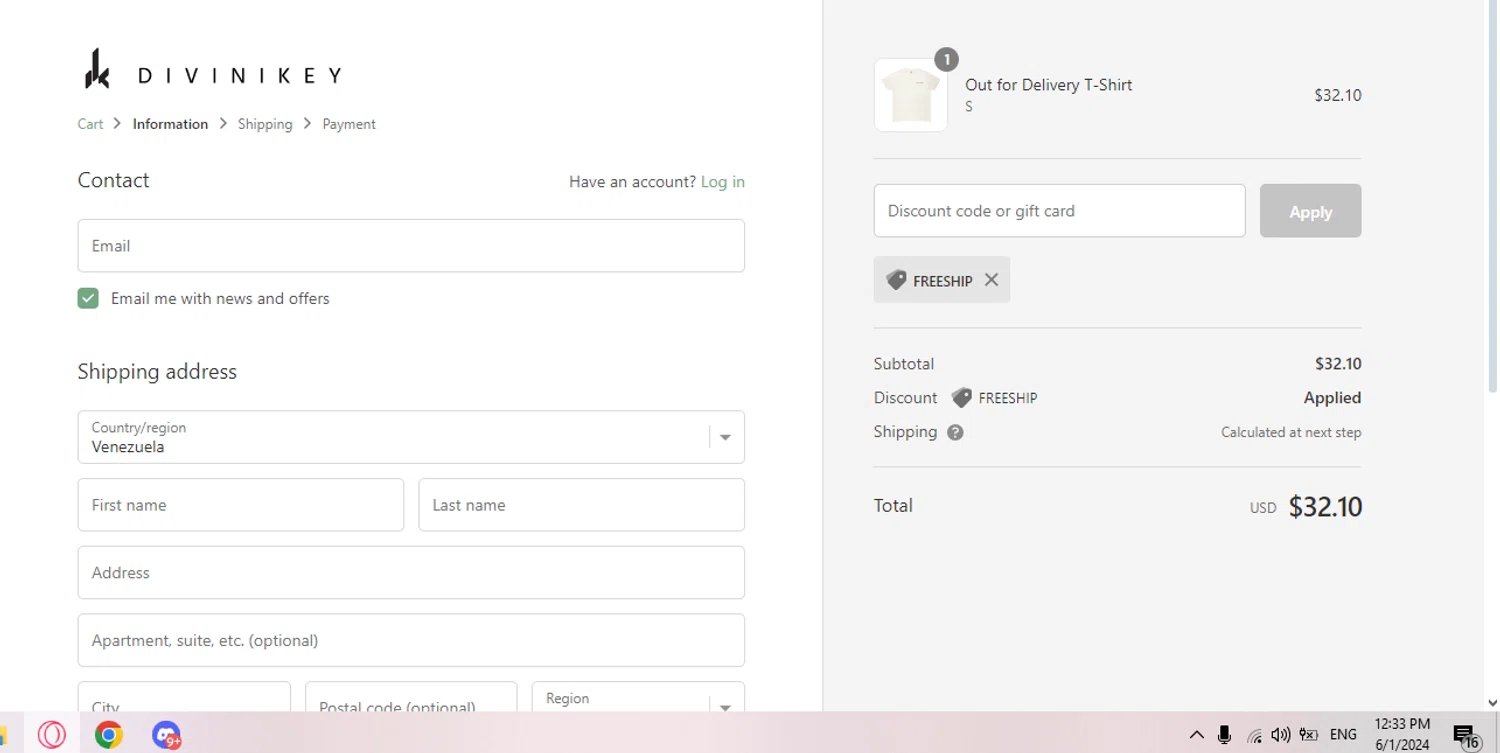Open Opera browser from the taskbar

52,735
